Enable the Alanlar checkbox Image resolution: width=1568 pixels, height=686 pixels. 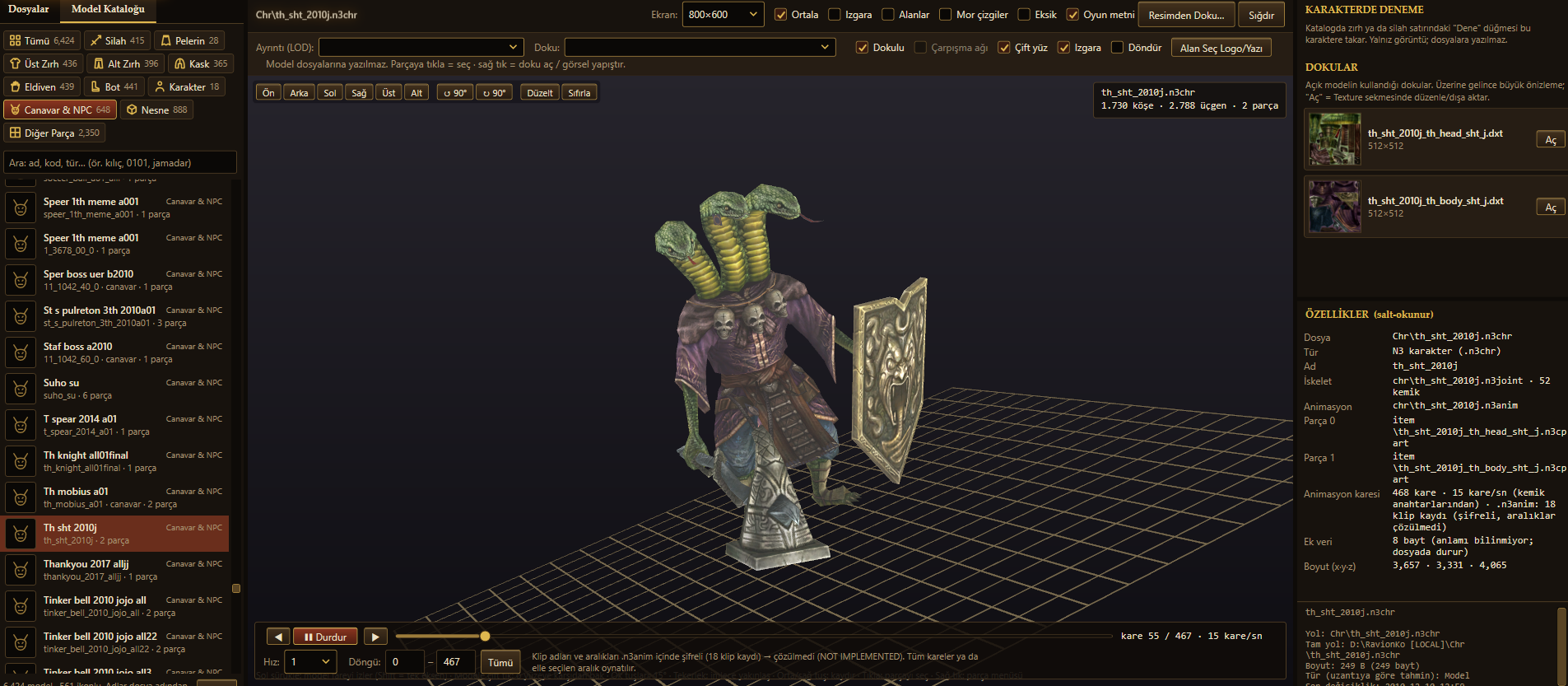tap(888, 15)
